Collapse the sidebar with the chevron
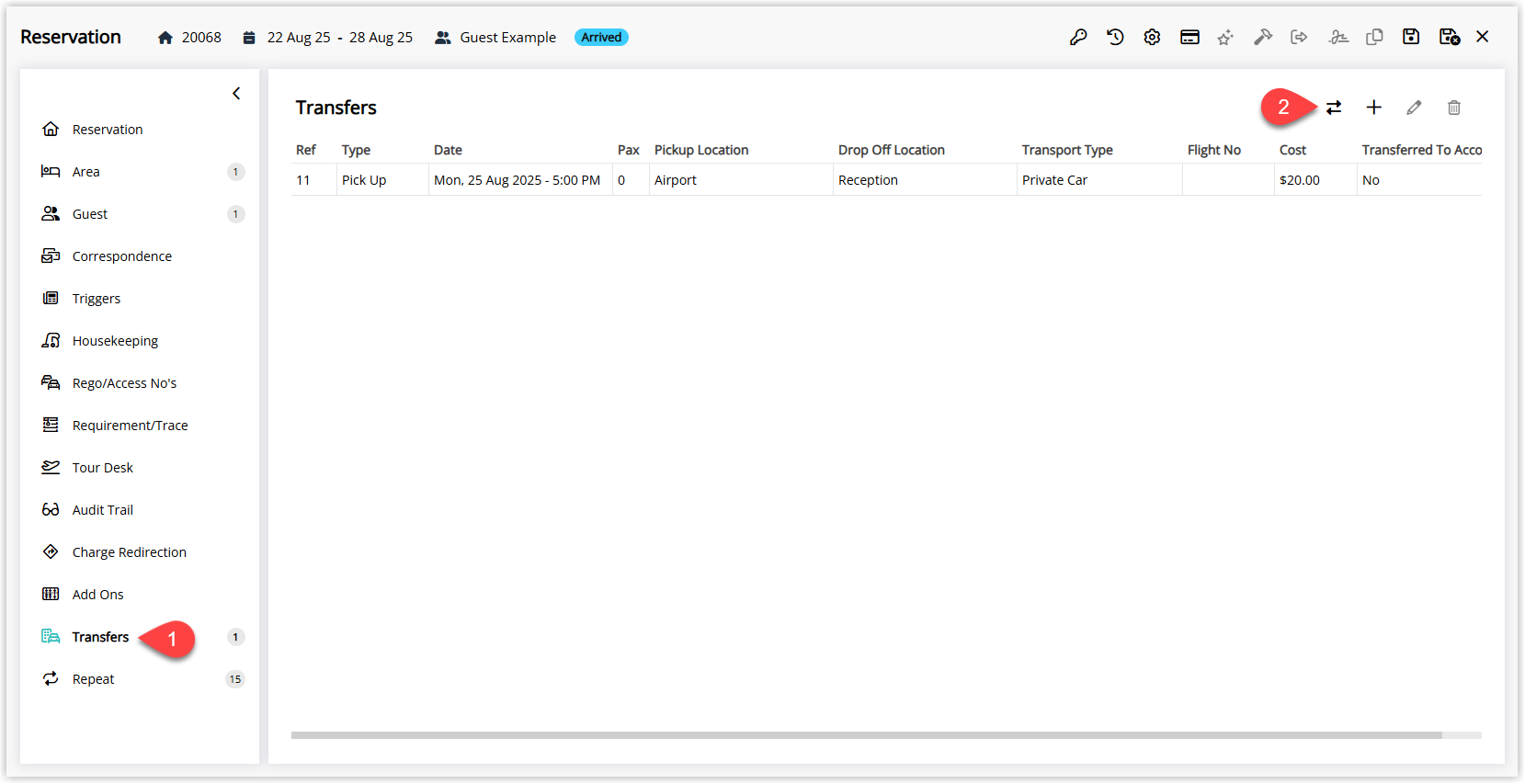The height and width of the screenshot is (784, 1525). click(x=236, y=93)
